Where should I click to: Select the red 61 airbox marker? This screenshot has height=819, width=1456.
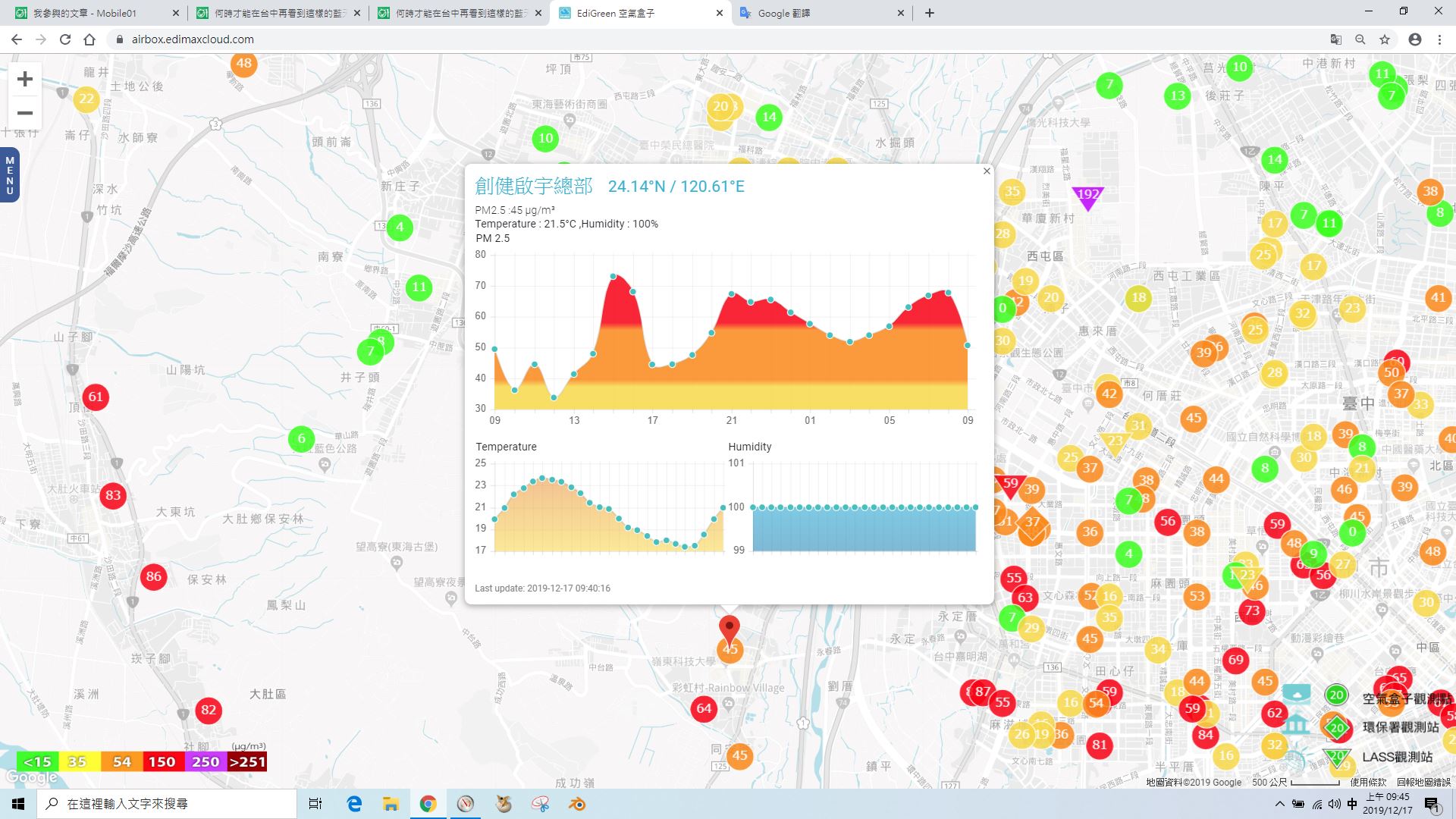point(95,397)
